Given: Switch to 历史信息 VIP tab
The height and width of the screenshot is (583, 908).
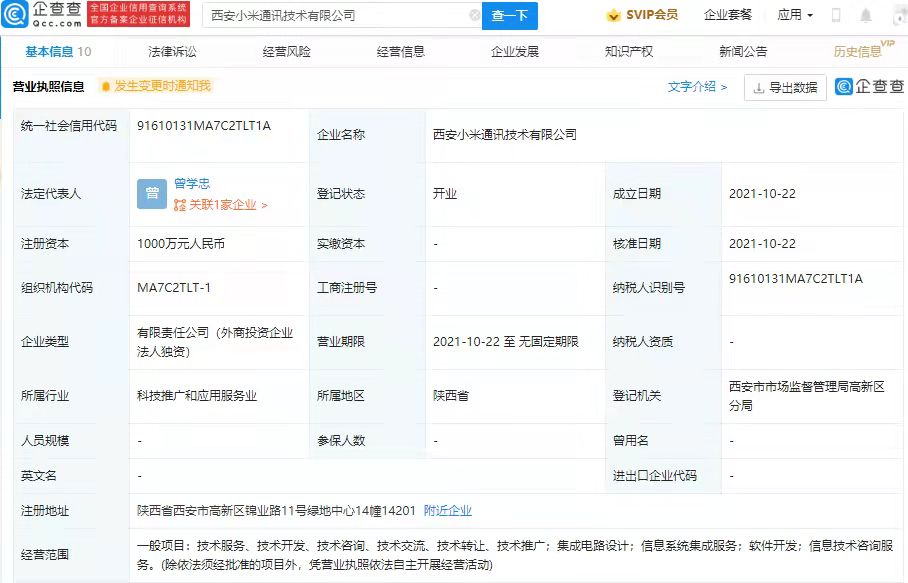Looking at the screenshot, I should coord(864,50).
